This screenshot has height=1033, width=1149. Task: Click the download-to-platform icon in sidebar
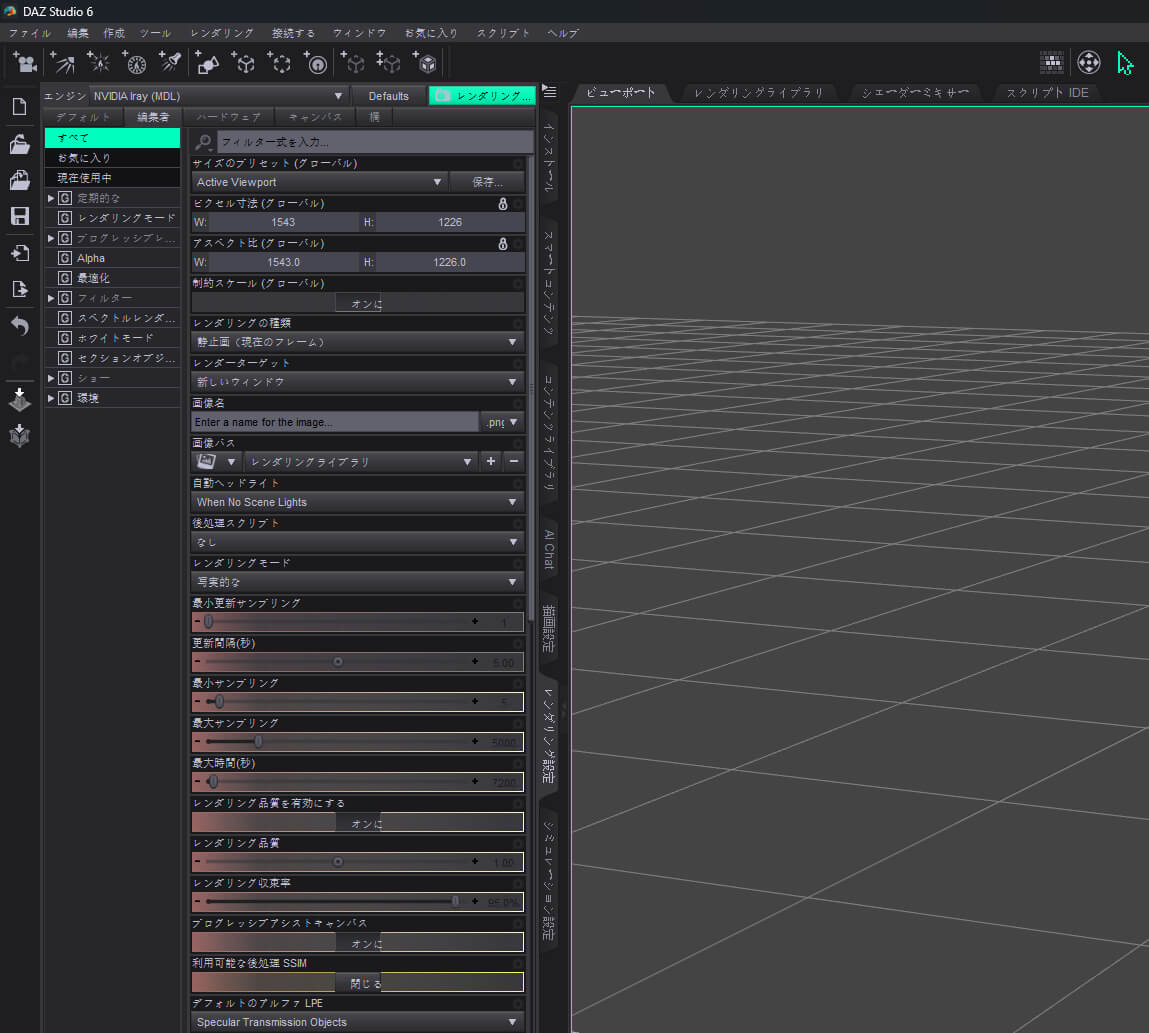[20, 399]
